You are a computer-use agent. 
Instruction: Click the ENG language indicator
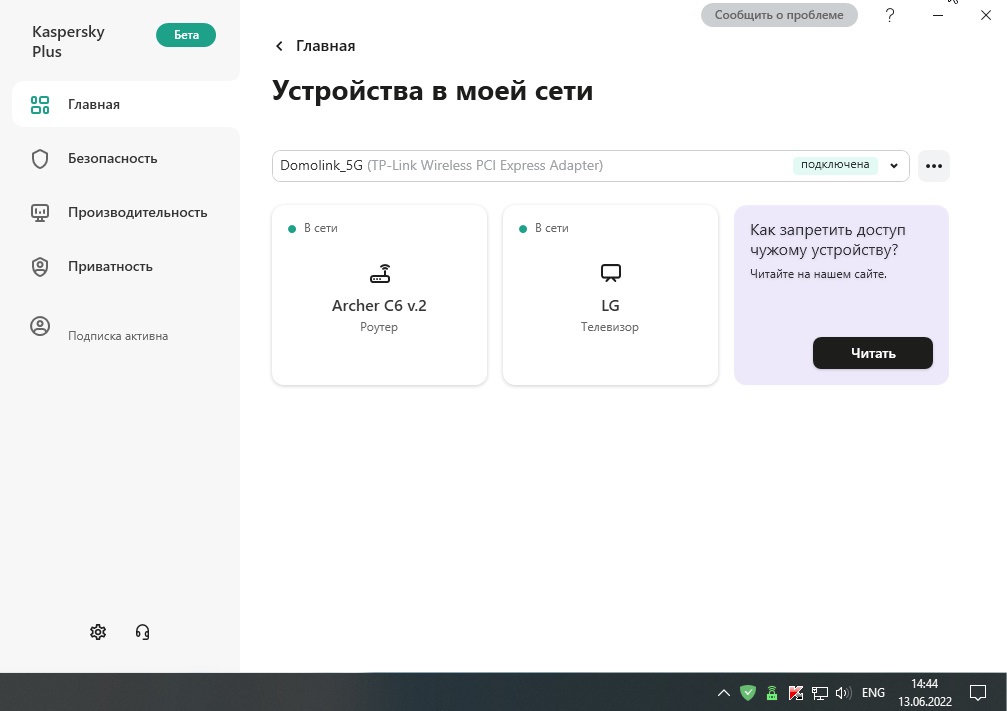873,692
